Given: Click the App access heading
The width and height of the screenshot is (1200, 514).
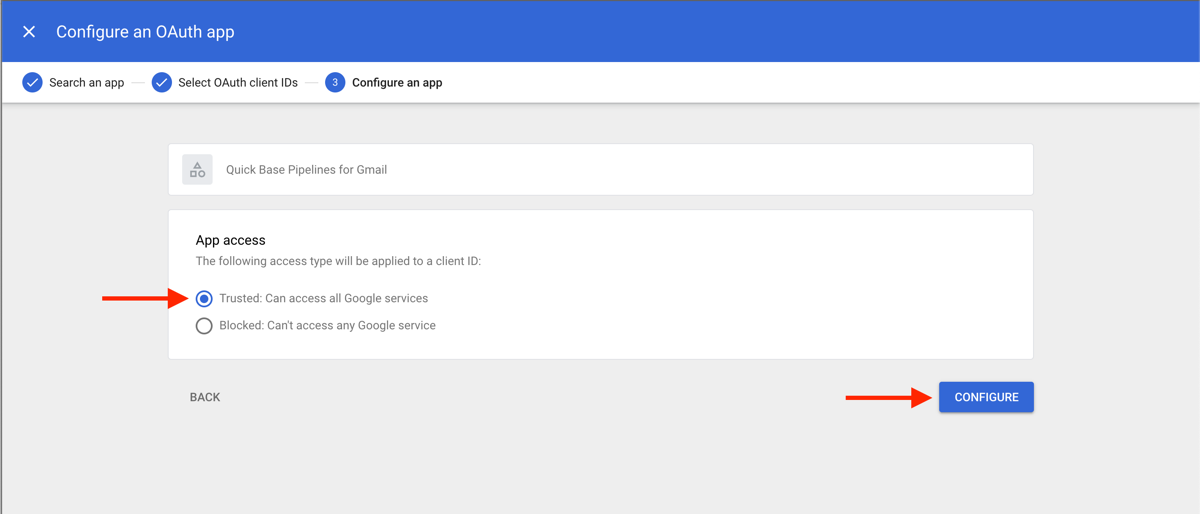Looking at the screenshot, I should tap(230, 240).
